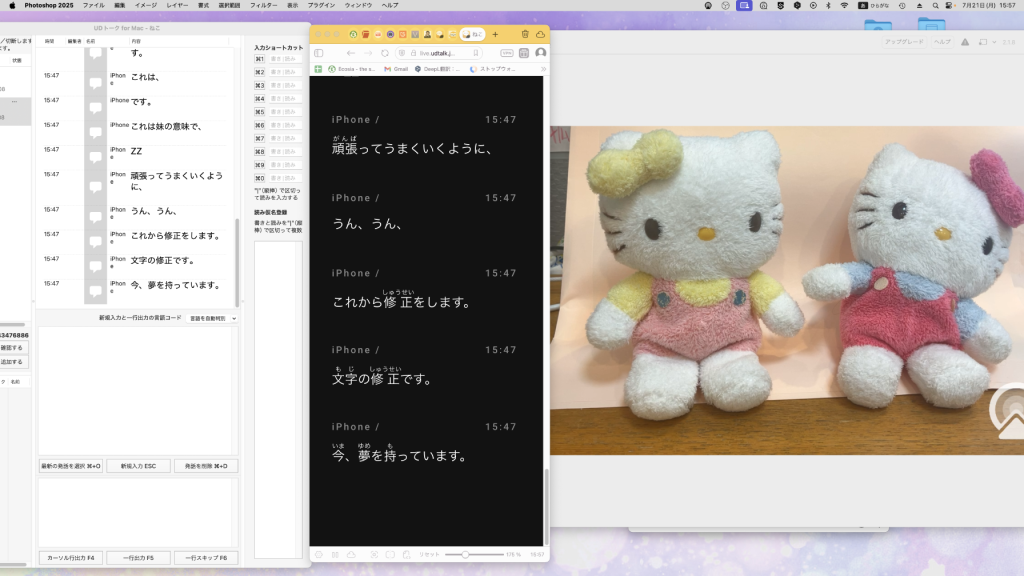Viewport: 1024px width, 576px height.
Task: Open the Photoshop ファイル menu
Action: tap(93, 5)
